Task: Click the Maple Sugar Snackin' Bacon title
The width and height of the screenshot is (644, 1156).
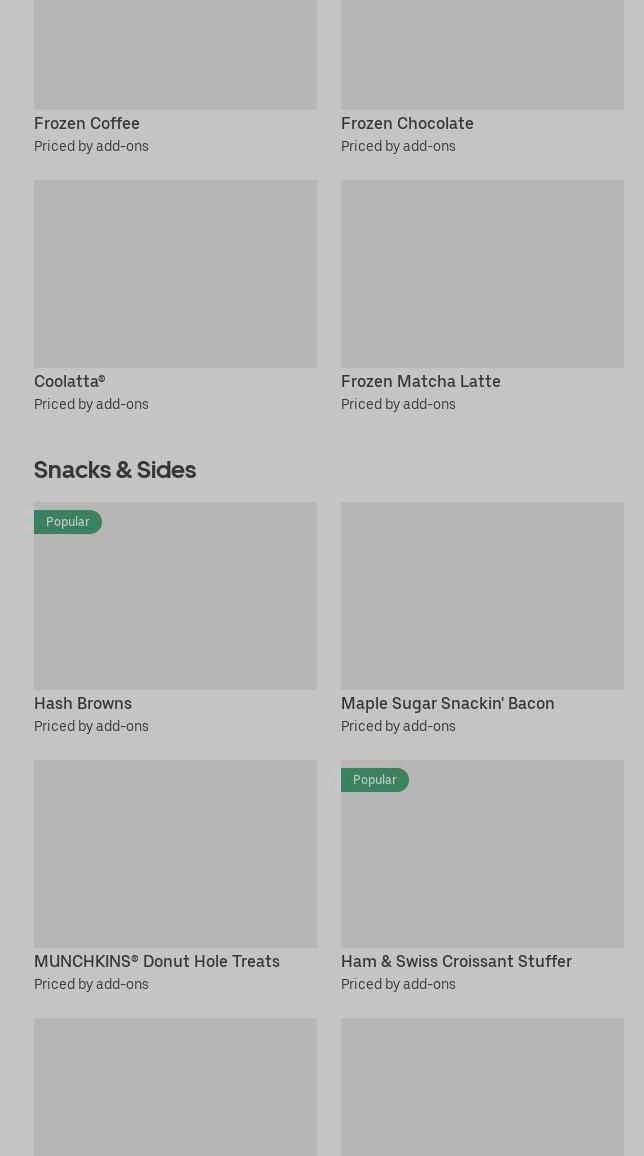Action: point(447,704)
